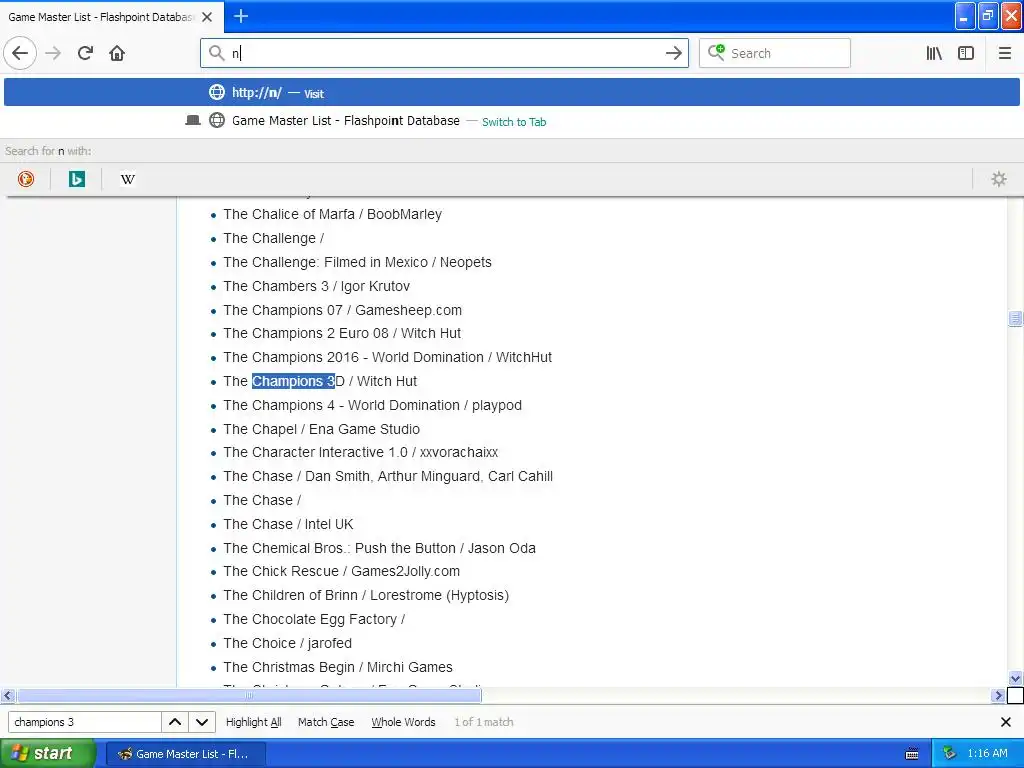The width and height of the screenshot is (1024, 768).
Task: Click the horizontal scrollbar left arrow
Action: tap(7, 696)
